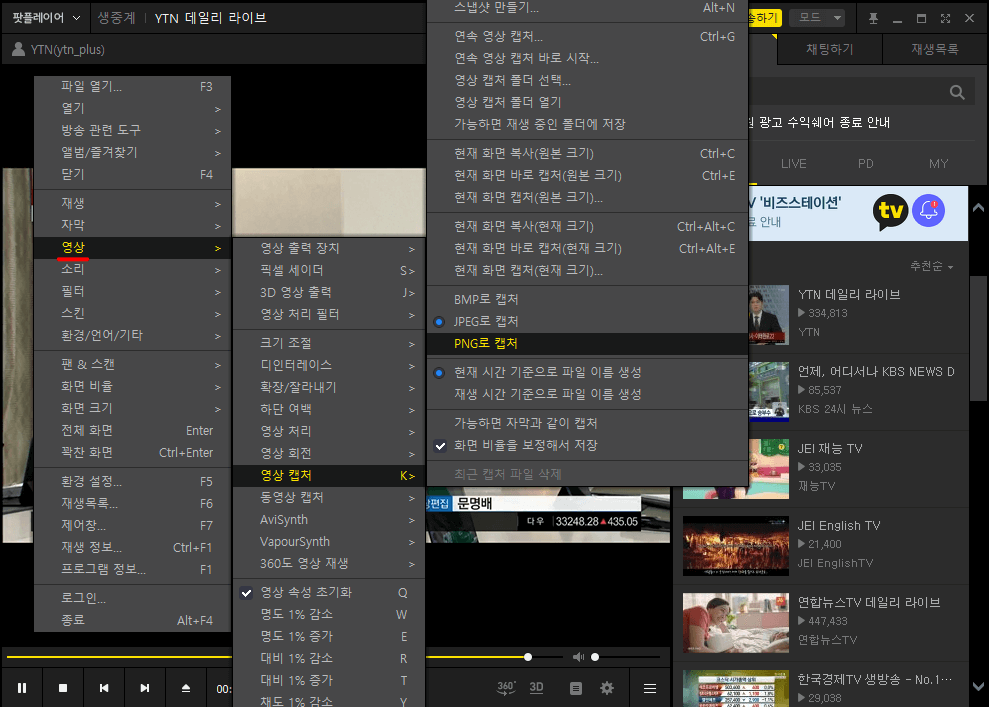The height and width of the screenshot is (707, 989).
Task: Choose 재생 시간 기준으로 파일 이름 생성
Action: click(587, 394)
